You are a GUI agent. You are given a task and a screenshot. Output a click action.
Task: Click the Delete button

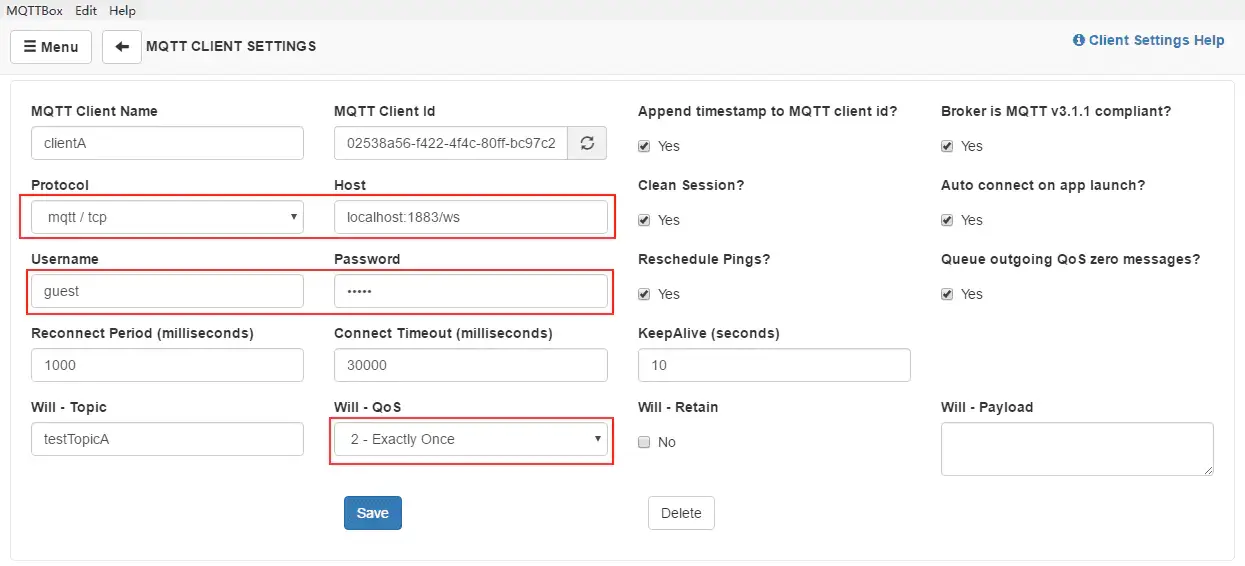(681, 513)
